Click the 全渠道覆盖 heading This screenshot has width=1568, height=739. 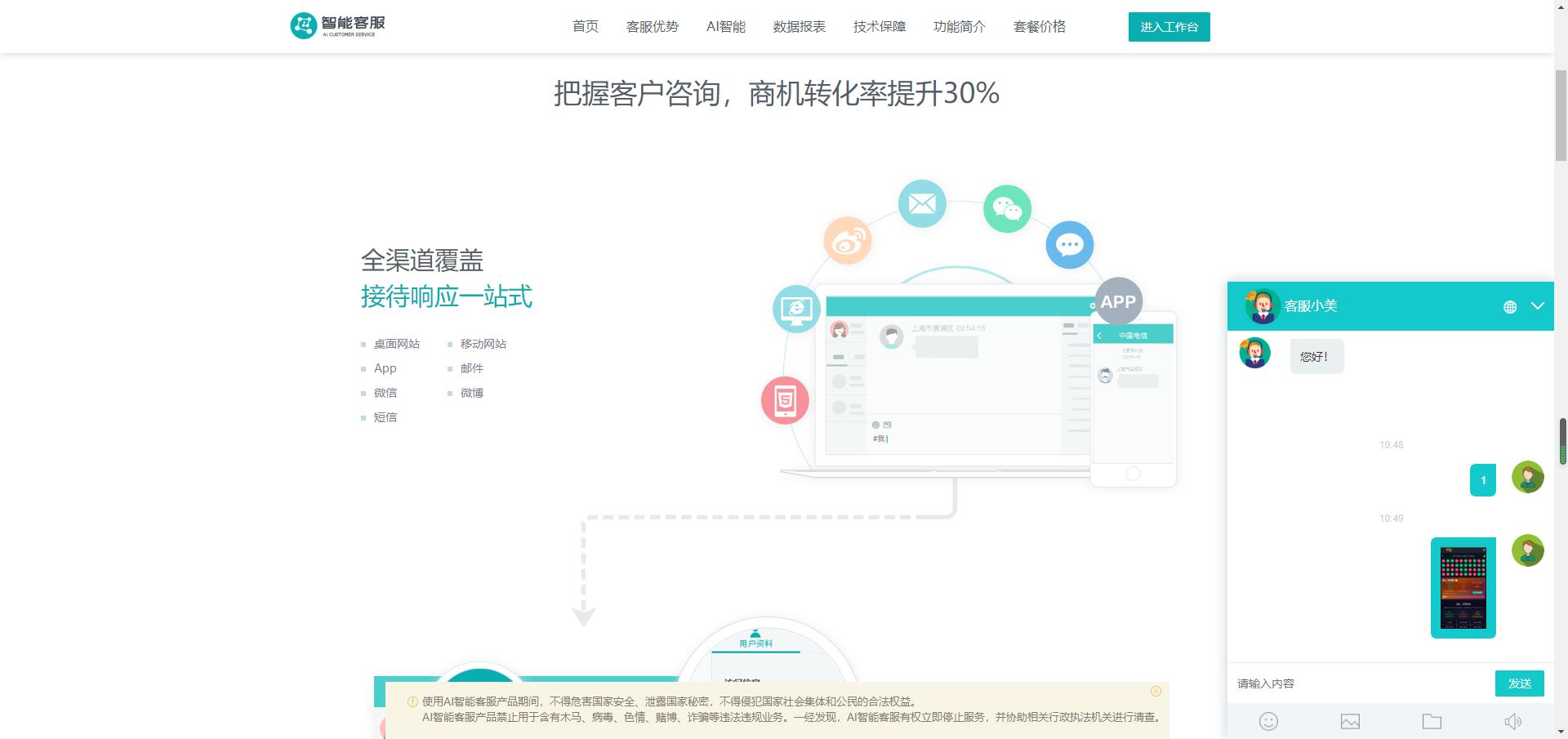pyautogui.click(x=422, y=260)
